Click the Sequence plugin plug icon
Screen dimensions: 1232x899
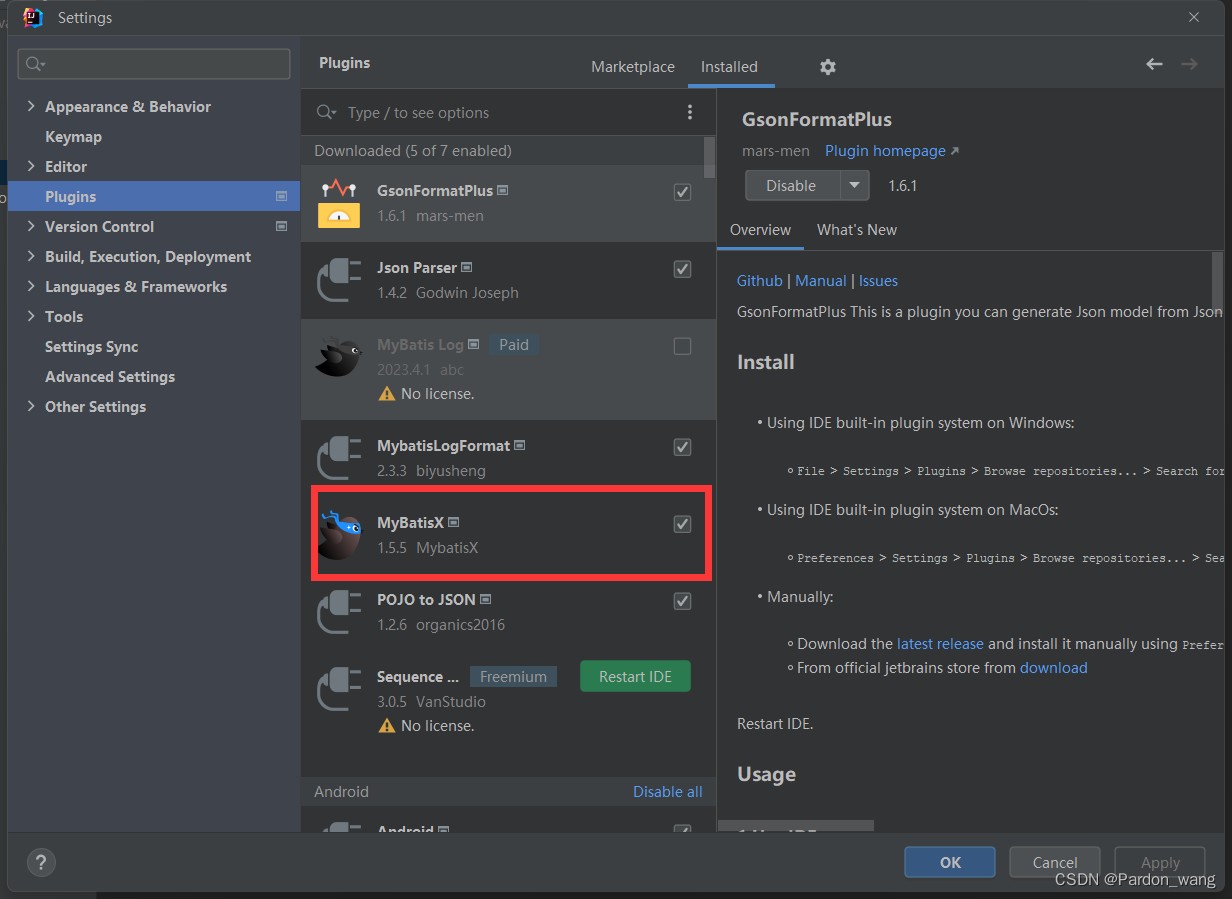click(338, 689)
